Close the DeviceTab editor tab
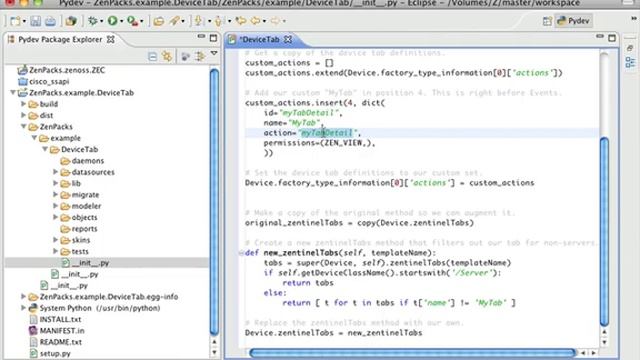 [288, 40]
